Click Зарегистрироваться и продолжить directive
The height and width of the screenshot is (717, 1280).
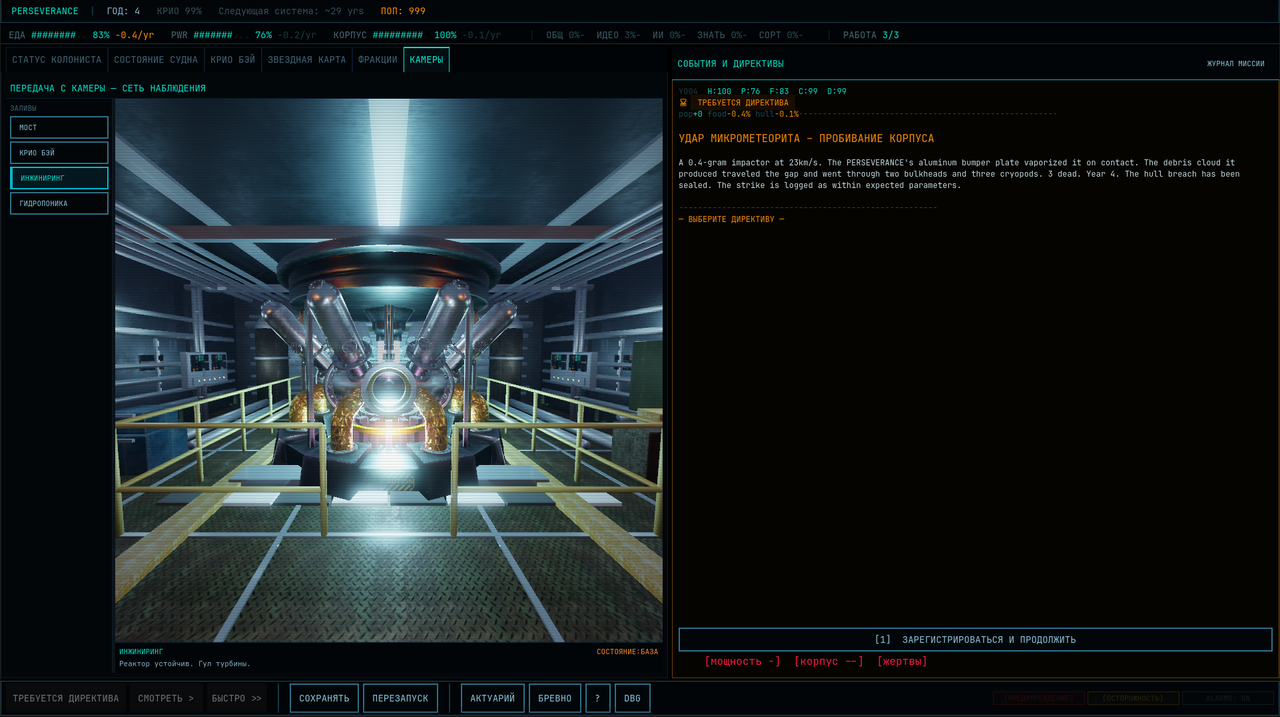(975, 640)
